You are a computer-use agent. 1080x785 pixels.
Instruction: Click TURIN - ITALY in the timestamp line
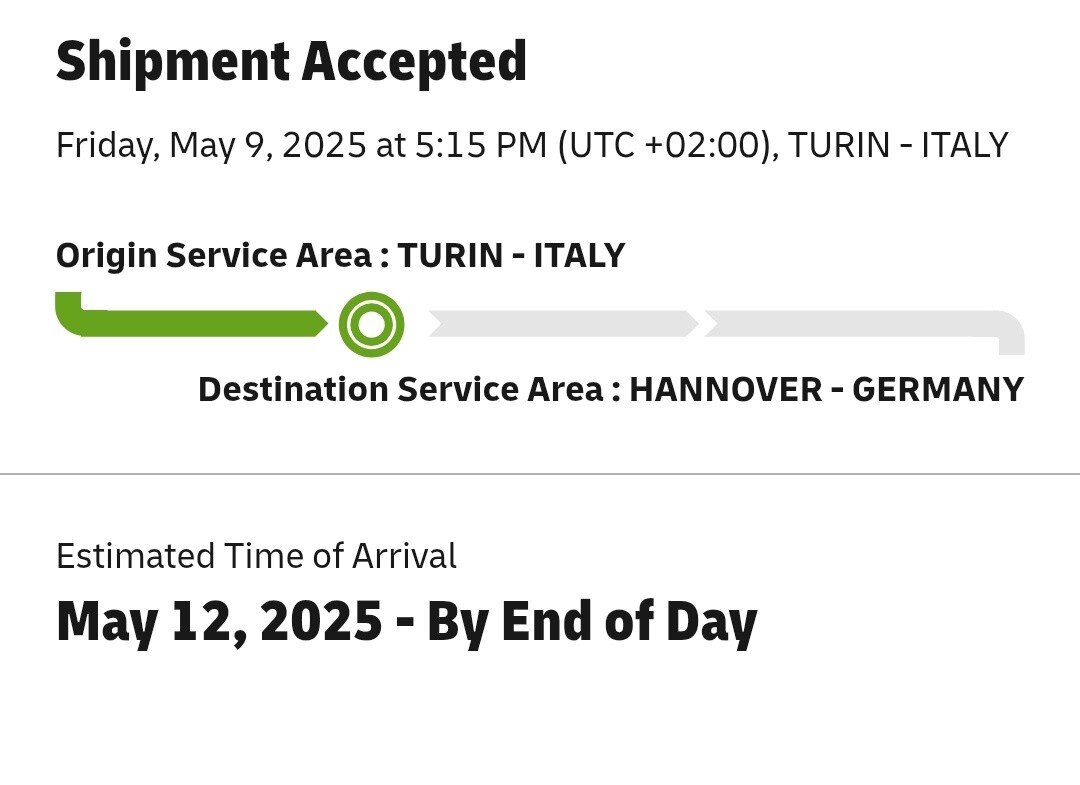(898, 146)
